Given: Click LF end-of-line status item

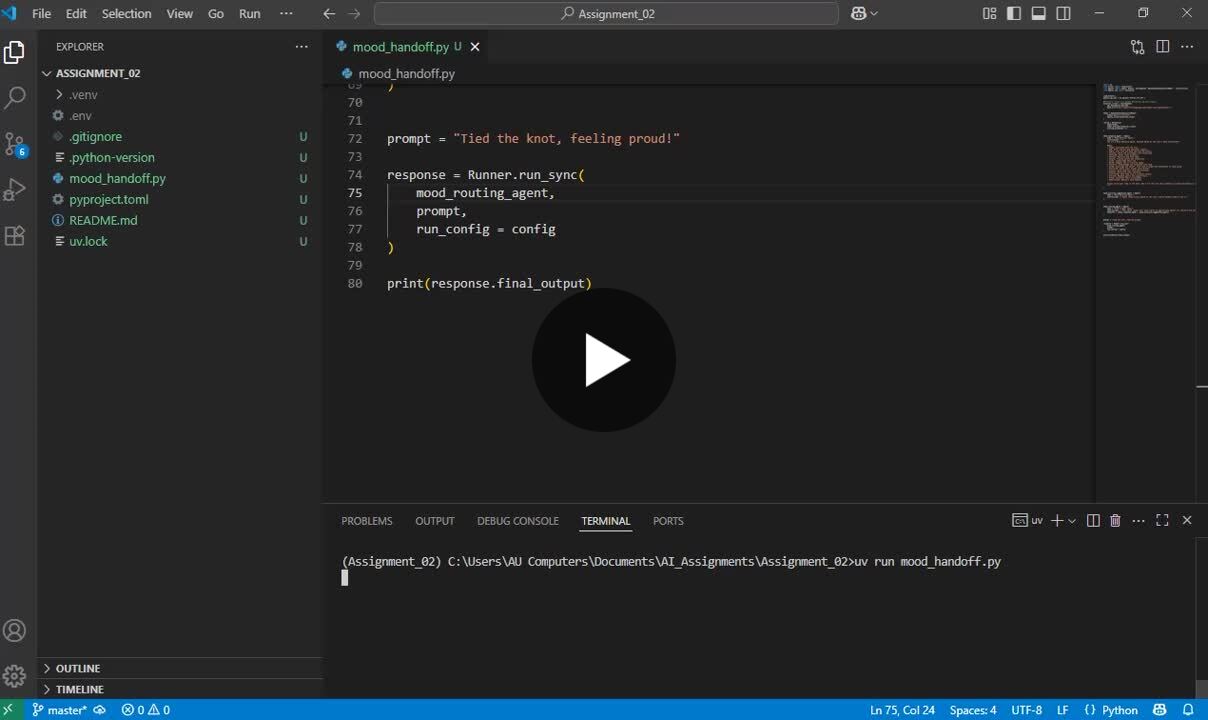Looking at the screenshot, I should pos(1064,710).
